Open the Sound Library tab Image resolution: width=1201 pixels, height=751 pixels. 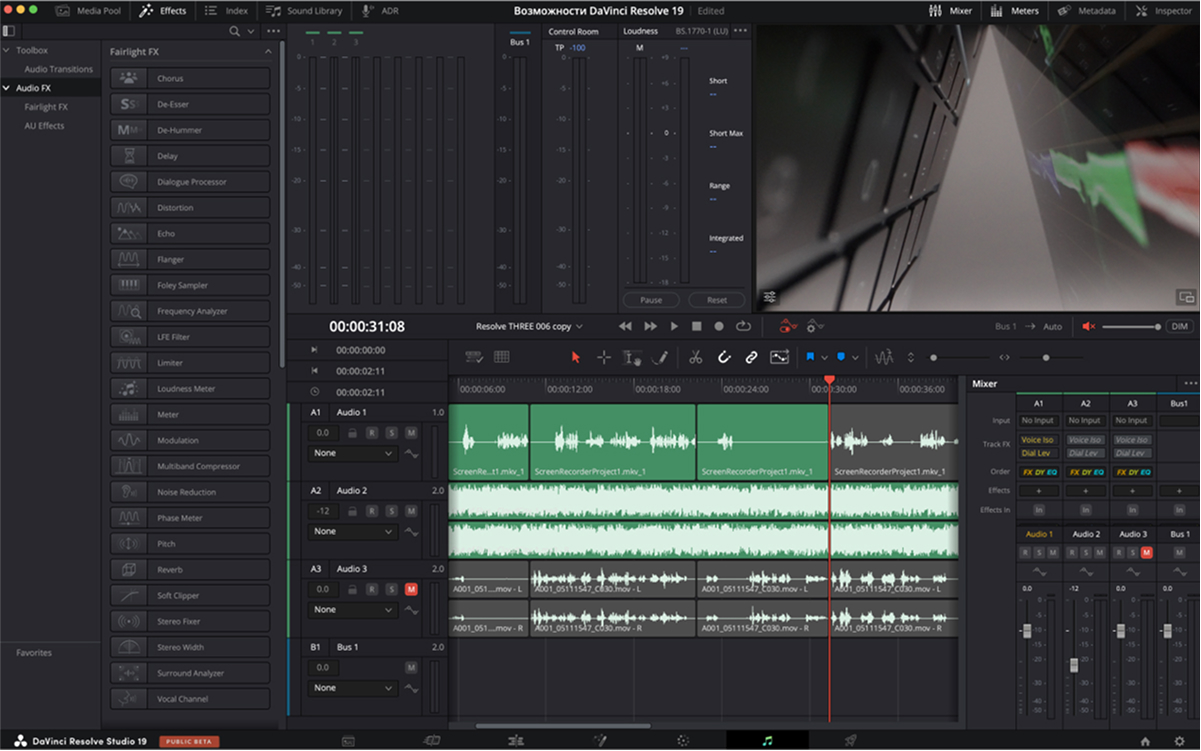click(306, 11)
